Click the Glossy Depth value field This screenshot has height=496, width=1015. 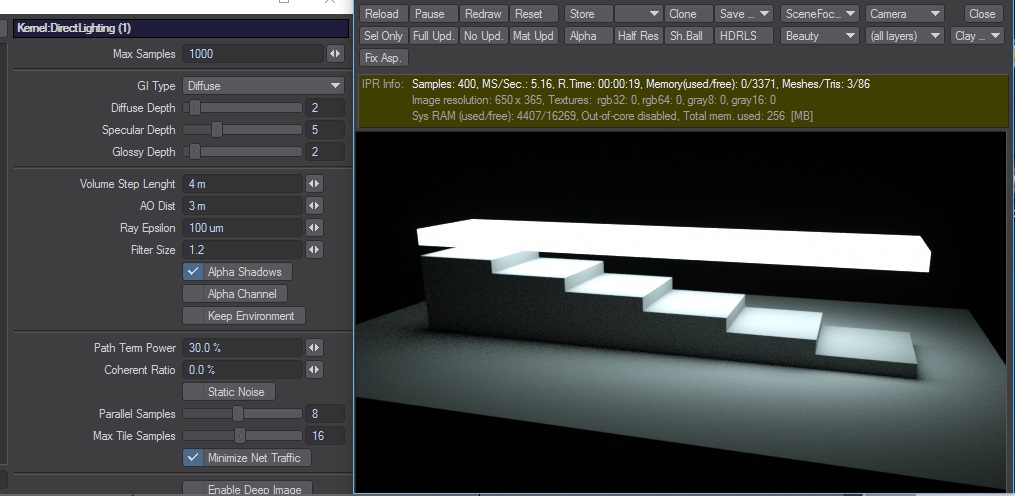(325, 152)
